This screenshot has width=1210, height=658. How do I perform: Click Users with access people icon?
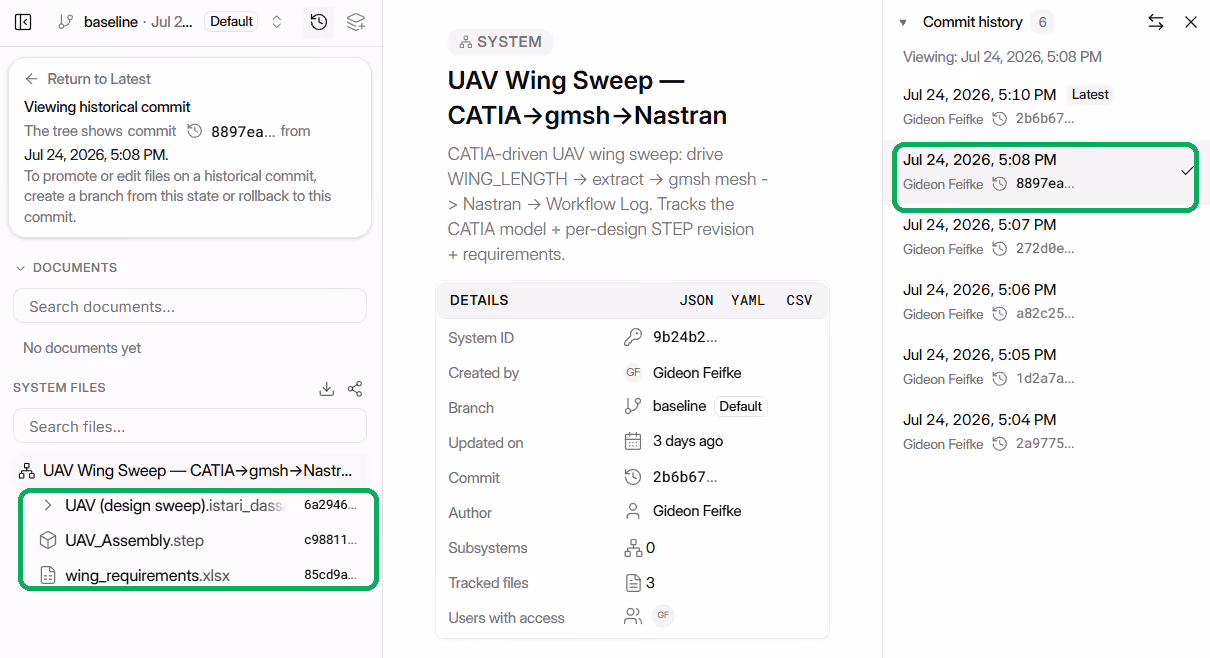click(633, 617)
